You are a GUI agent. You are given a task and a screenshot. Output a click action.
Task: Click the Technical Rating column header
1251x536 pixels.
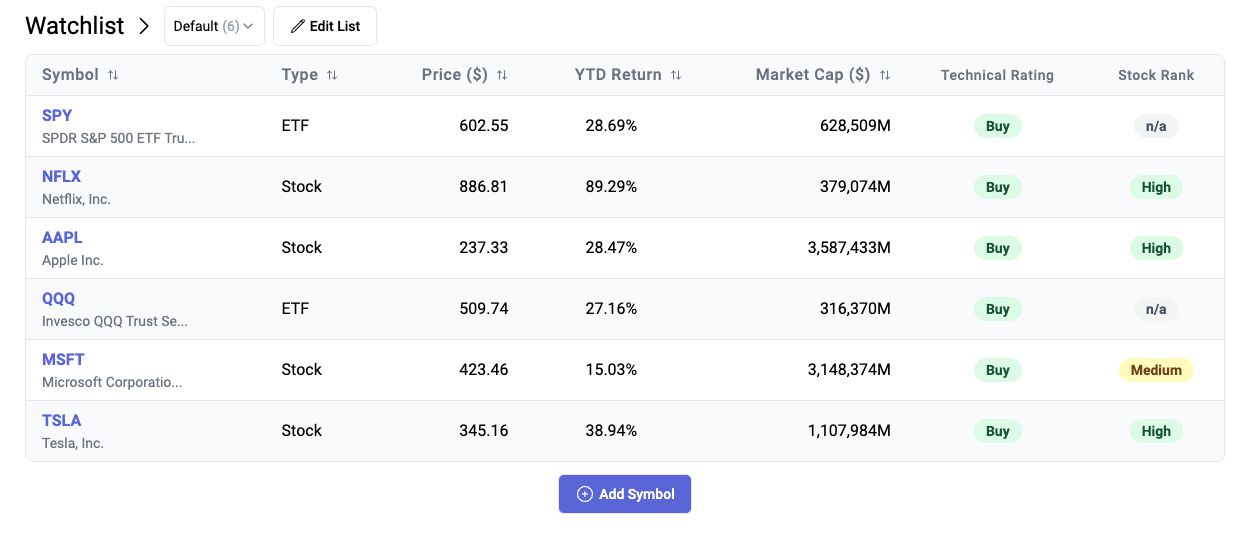[x=997, y=75]
